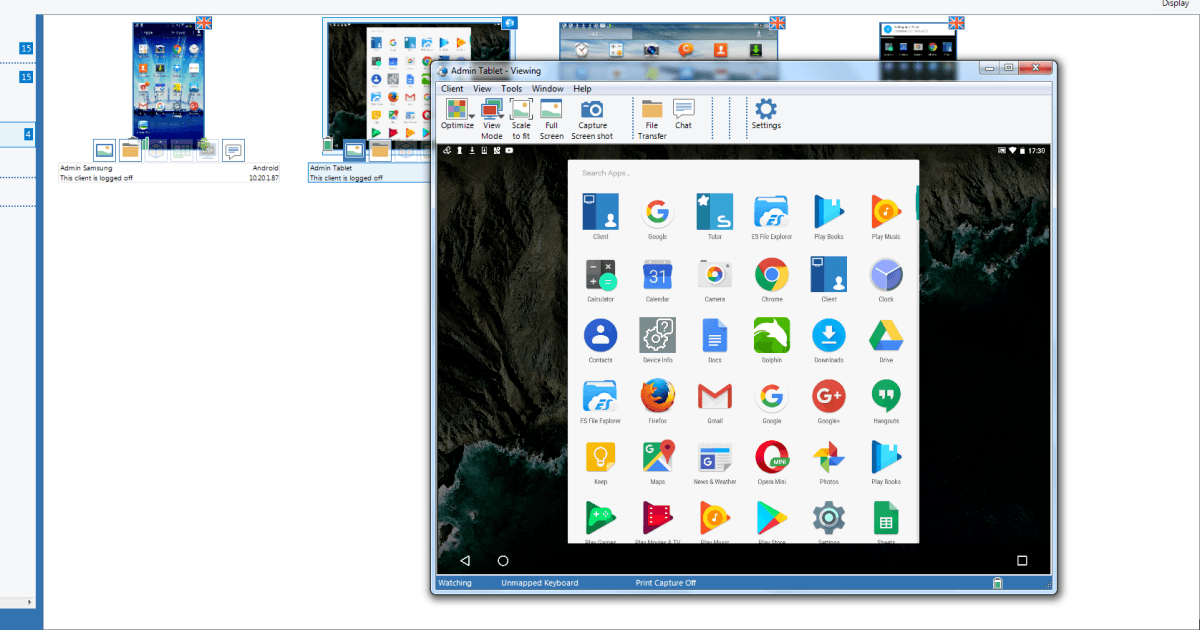This screenshot has height=630, width=1200.
Task: Launch the Device Info app
Action: (657, 335)
